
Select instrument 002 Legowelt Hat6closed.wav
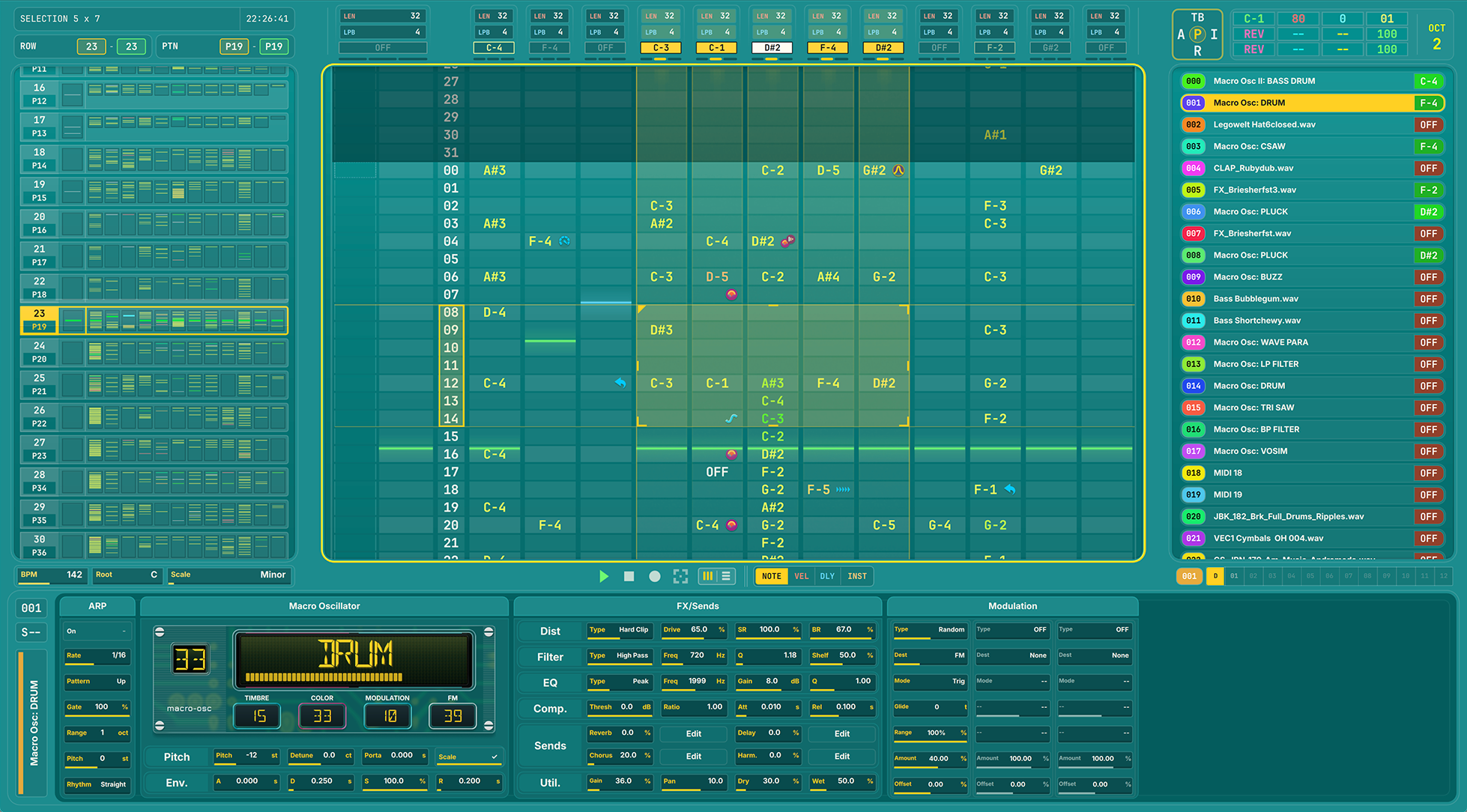tap(1312, 124)
